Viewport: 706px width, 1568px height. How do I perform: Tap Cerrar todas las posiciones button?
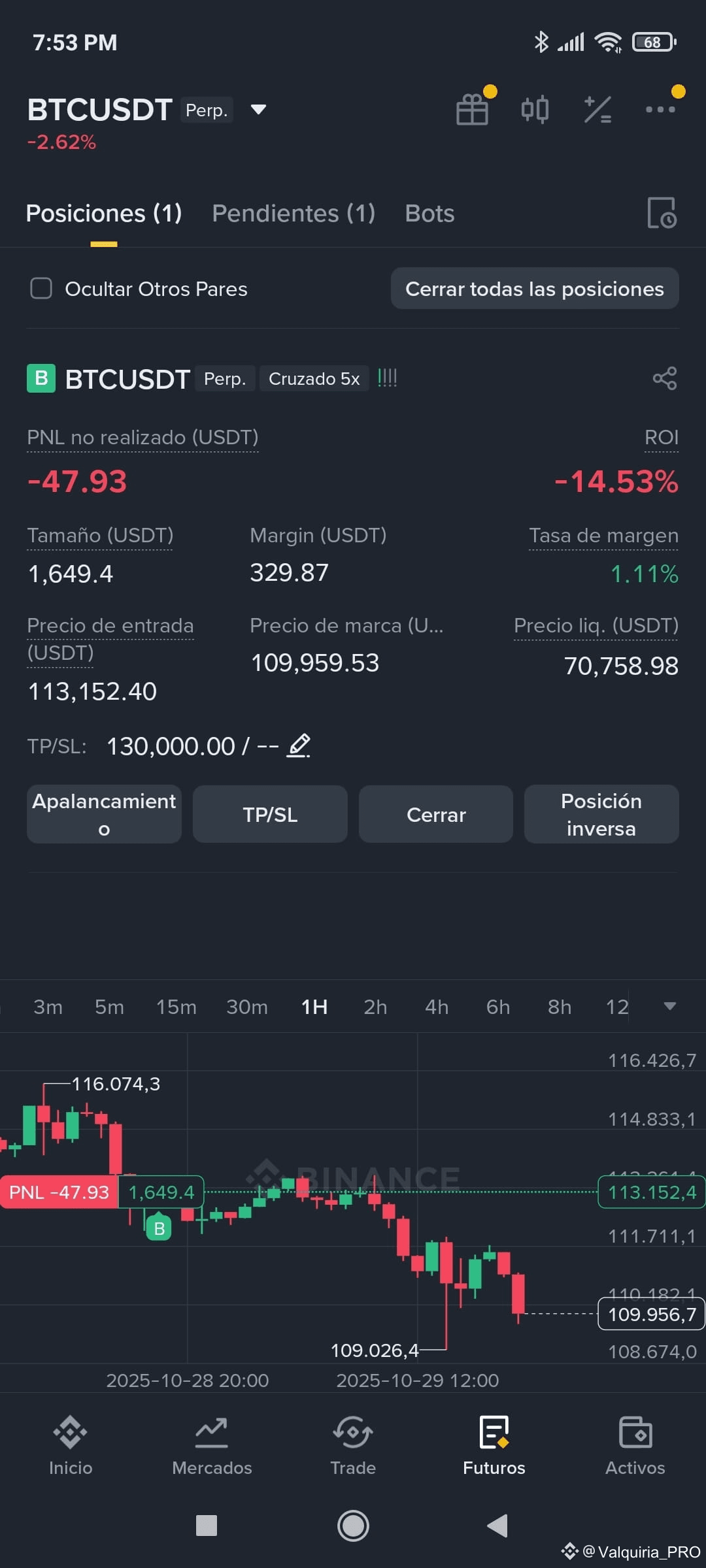tap(535, 288)
